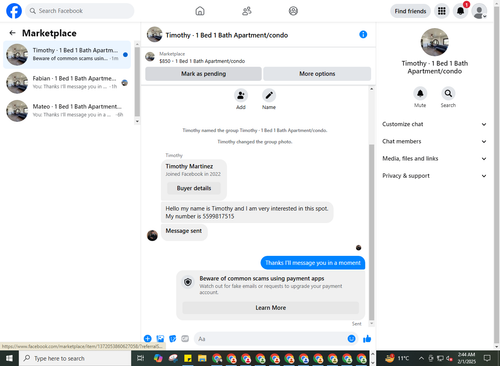Click the Search Facebook field

pos(80,11)
